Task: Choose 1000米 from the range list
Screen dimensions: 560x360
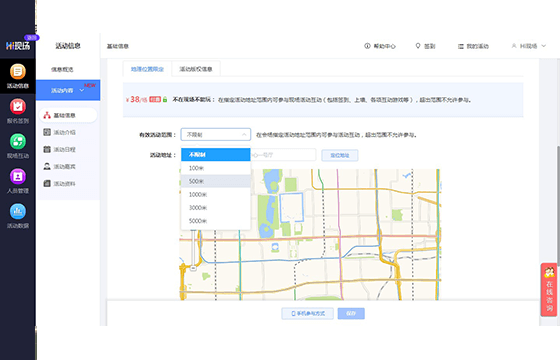Action: click(216, 194)
